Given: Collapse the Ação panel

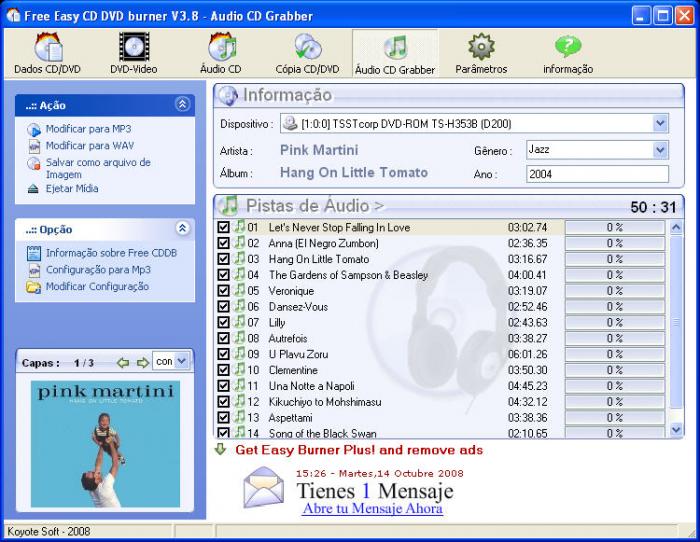Looking at the screenshot, I should click(x=182, y=104).
